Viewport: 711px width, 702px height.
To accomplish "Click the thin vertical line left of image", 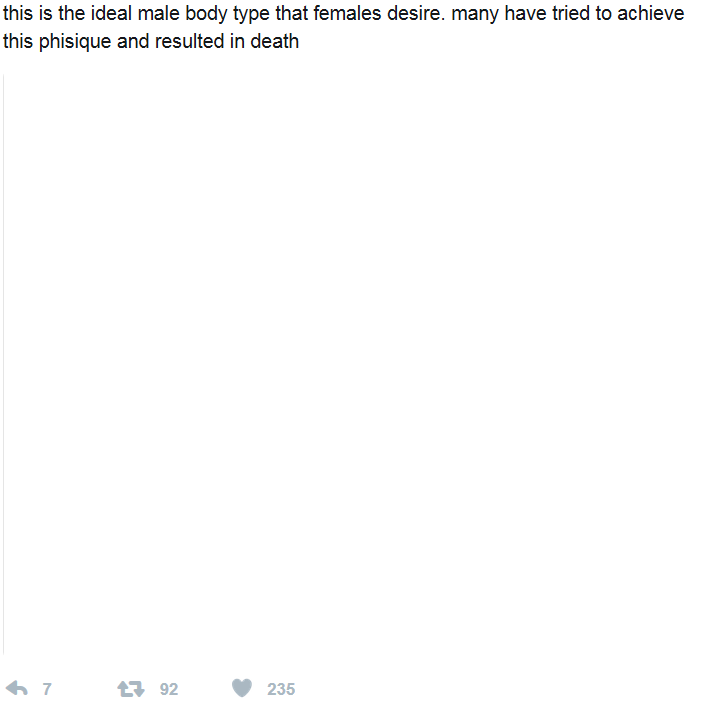I will pyautogui.click(x=4, y=364).
